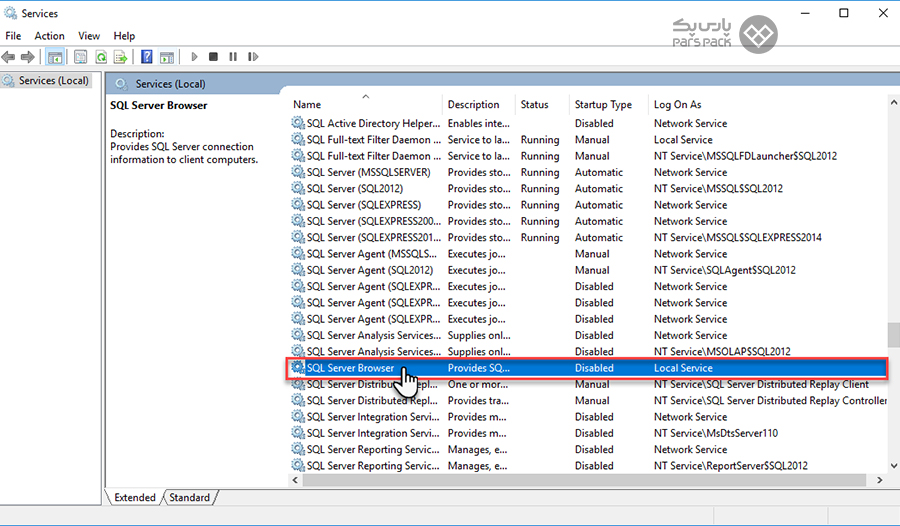Click gear icon of SQL Server (SQL2012)
This screenshot has height=526, width=900.
pos(298,188)
